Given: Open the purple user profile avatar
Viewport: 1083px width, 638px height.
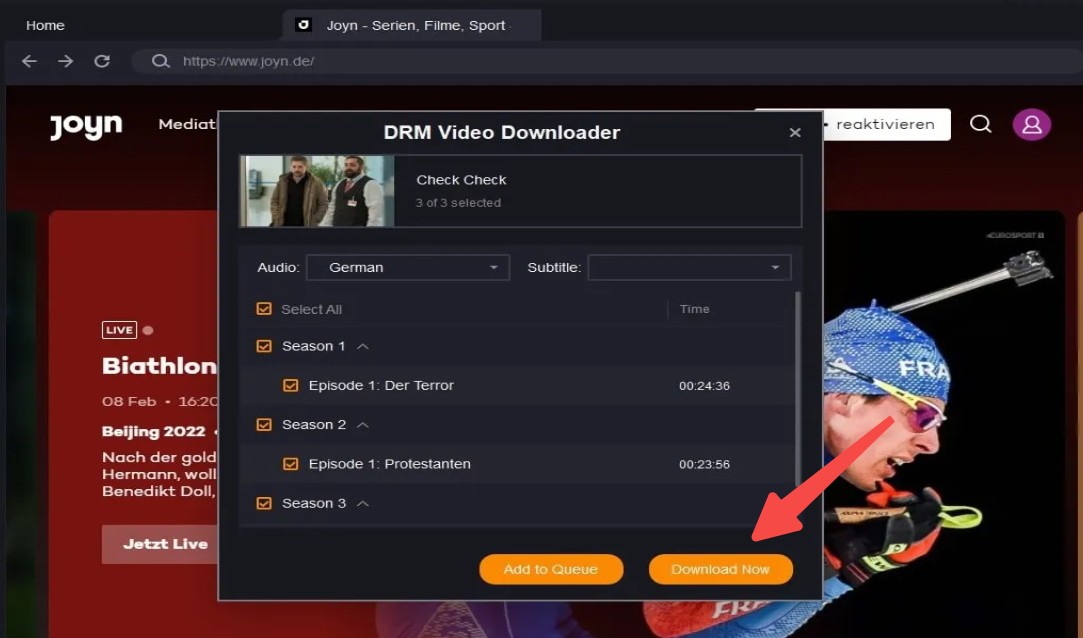Looking at the screenshot, I should click(1032, 124).
